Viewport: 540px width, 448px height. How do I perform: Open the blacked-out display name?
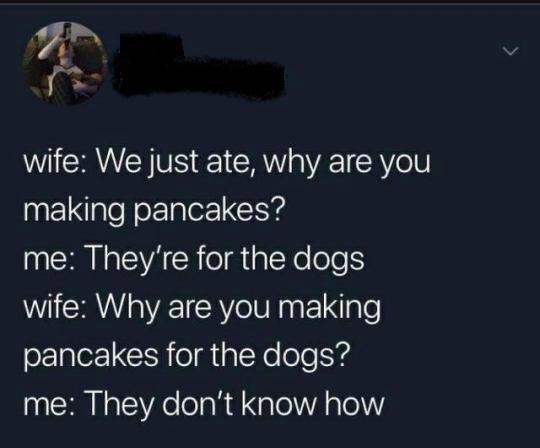point(148,44)
